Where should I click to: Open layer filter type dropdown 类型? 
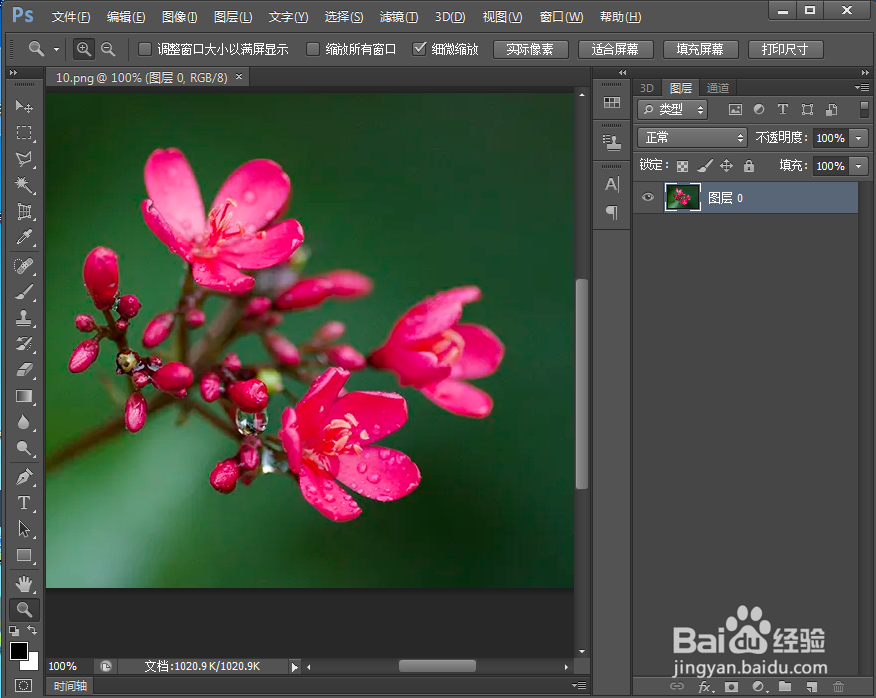point(673,110)
